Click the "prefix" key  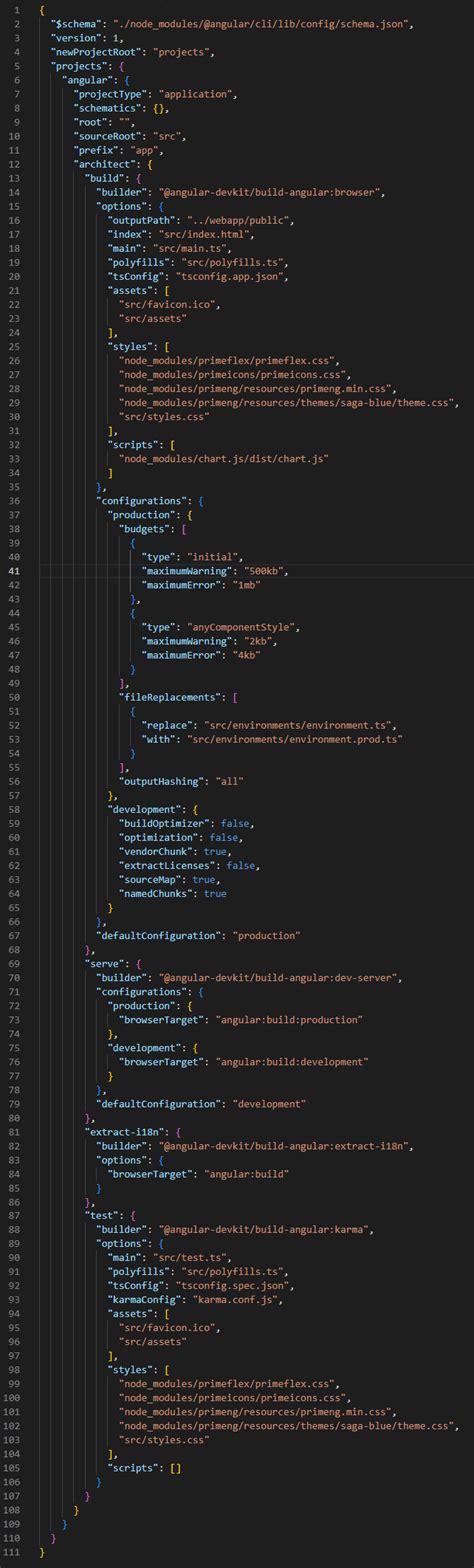click(x=96, y=150)
